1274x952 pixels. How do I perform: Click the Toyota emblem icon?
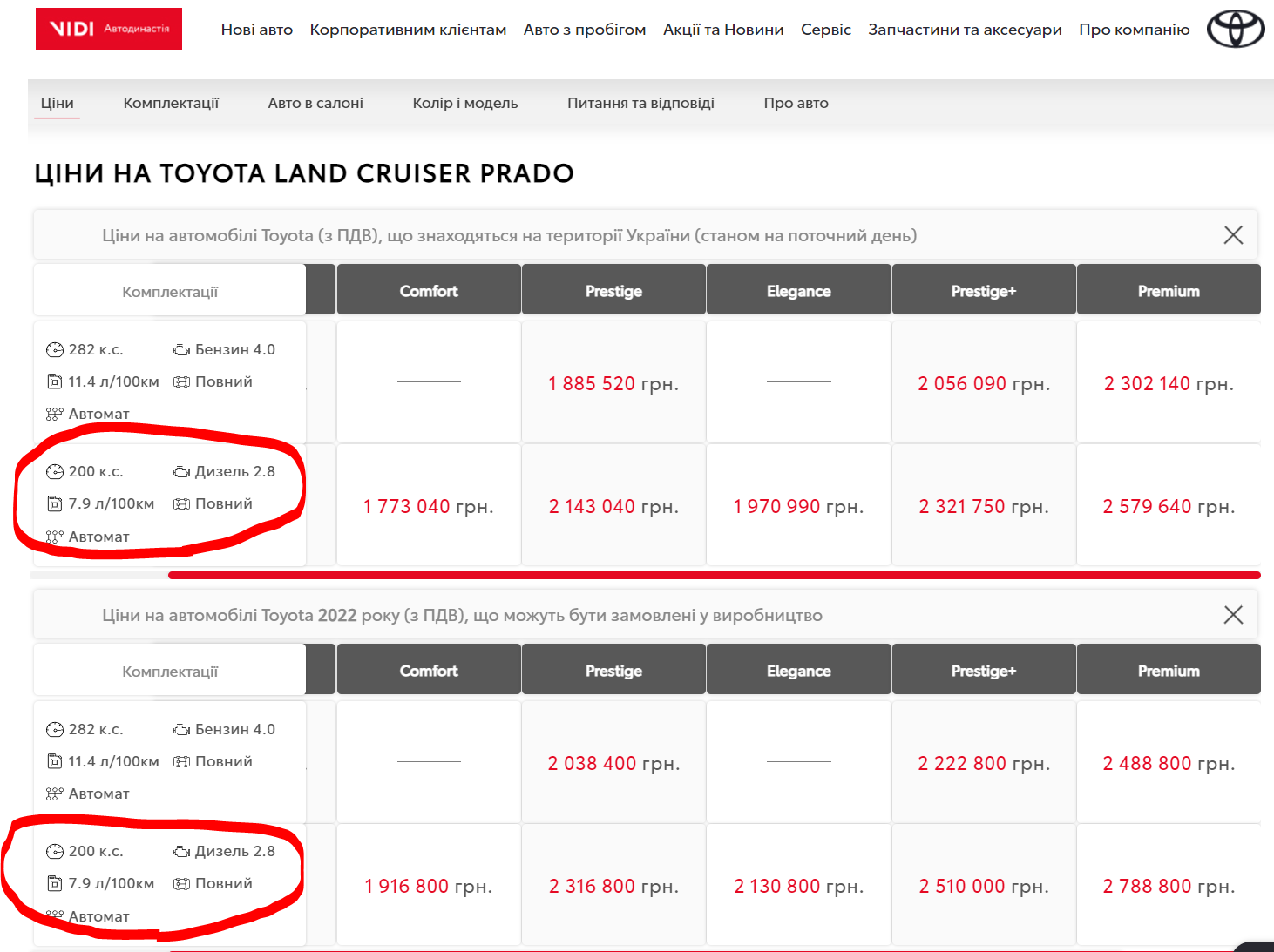1235,29
